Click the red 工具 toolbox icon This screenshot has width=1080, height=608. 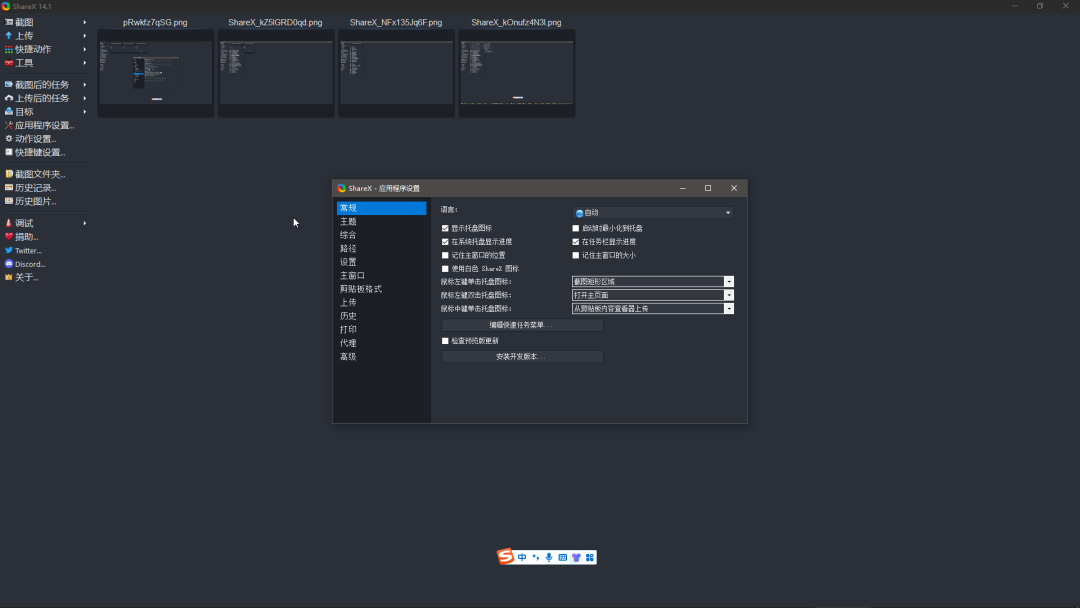[x=9, y=63]
